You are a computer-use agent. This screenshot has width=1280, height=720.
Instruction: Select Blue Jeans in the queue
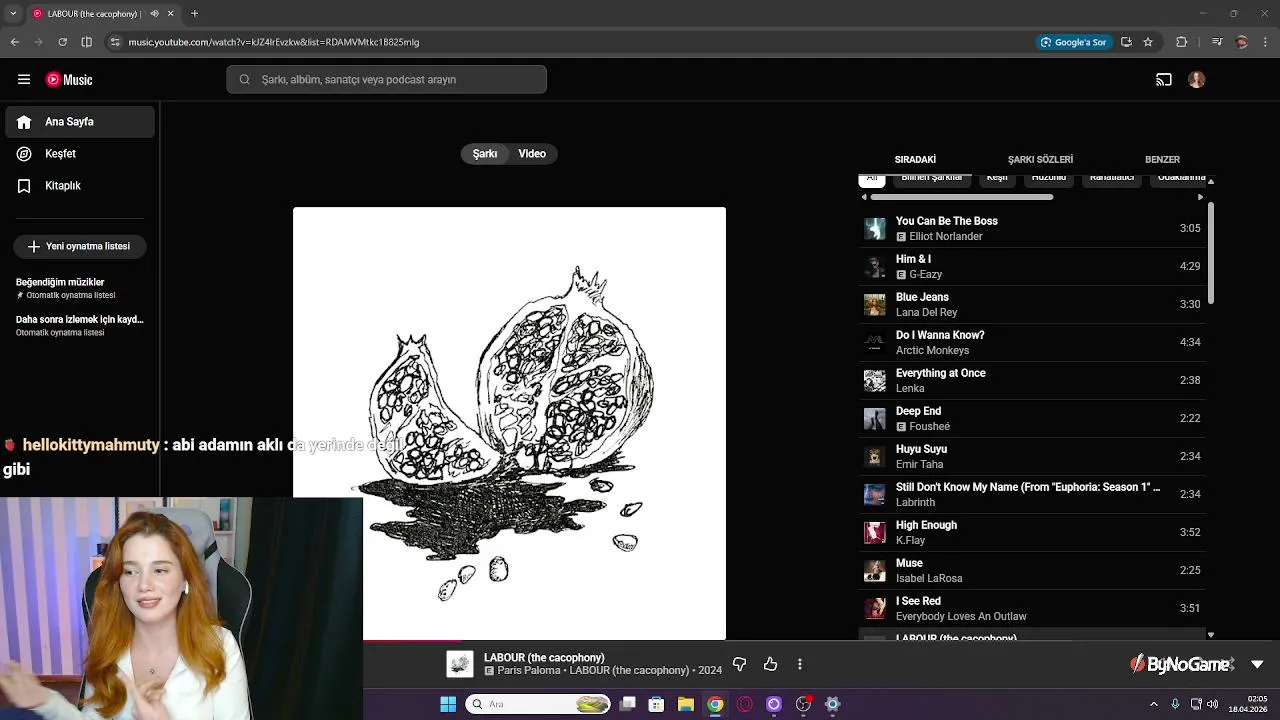tap(1033, 305)
